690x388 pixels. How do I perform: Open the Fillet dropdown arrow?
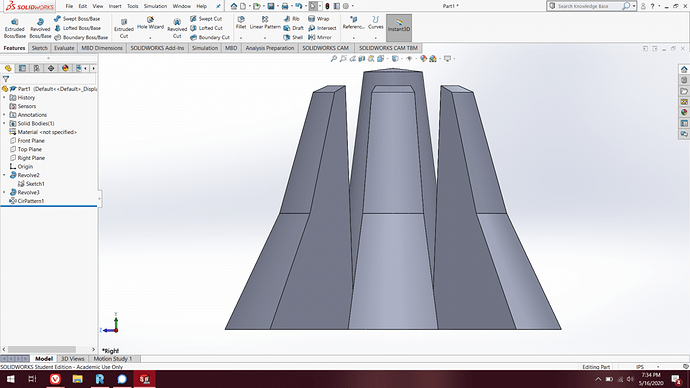(241, 38)
